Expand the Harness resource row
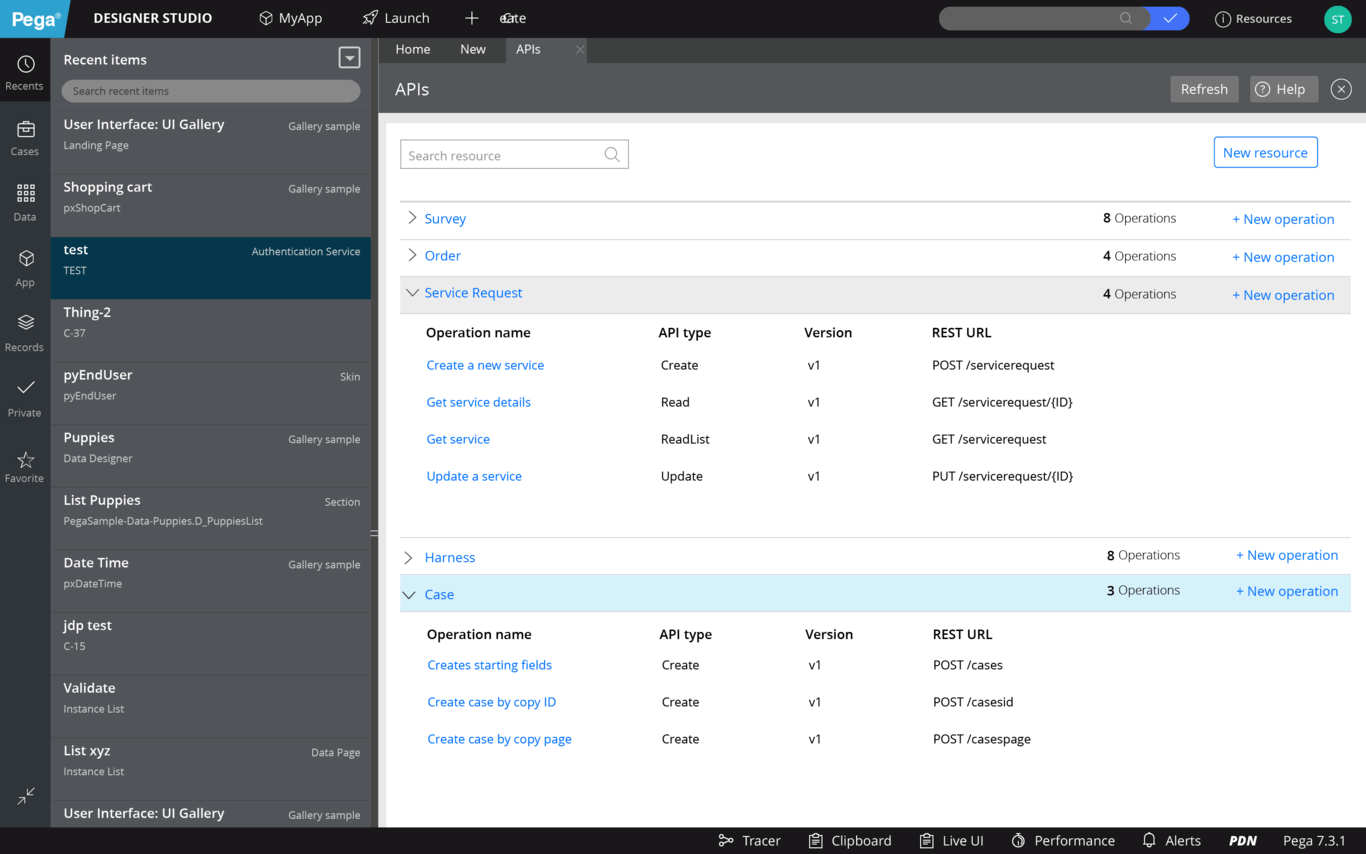Screen dimensions: 1366x854 click(408, 557)
